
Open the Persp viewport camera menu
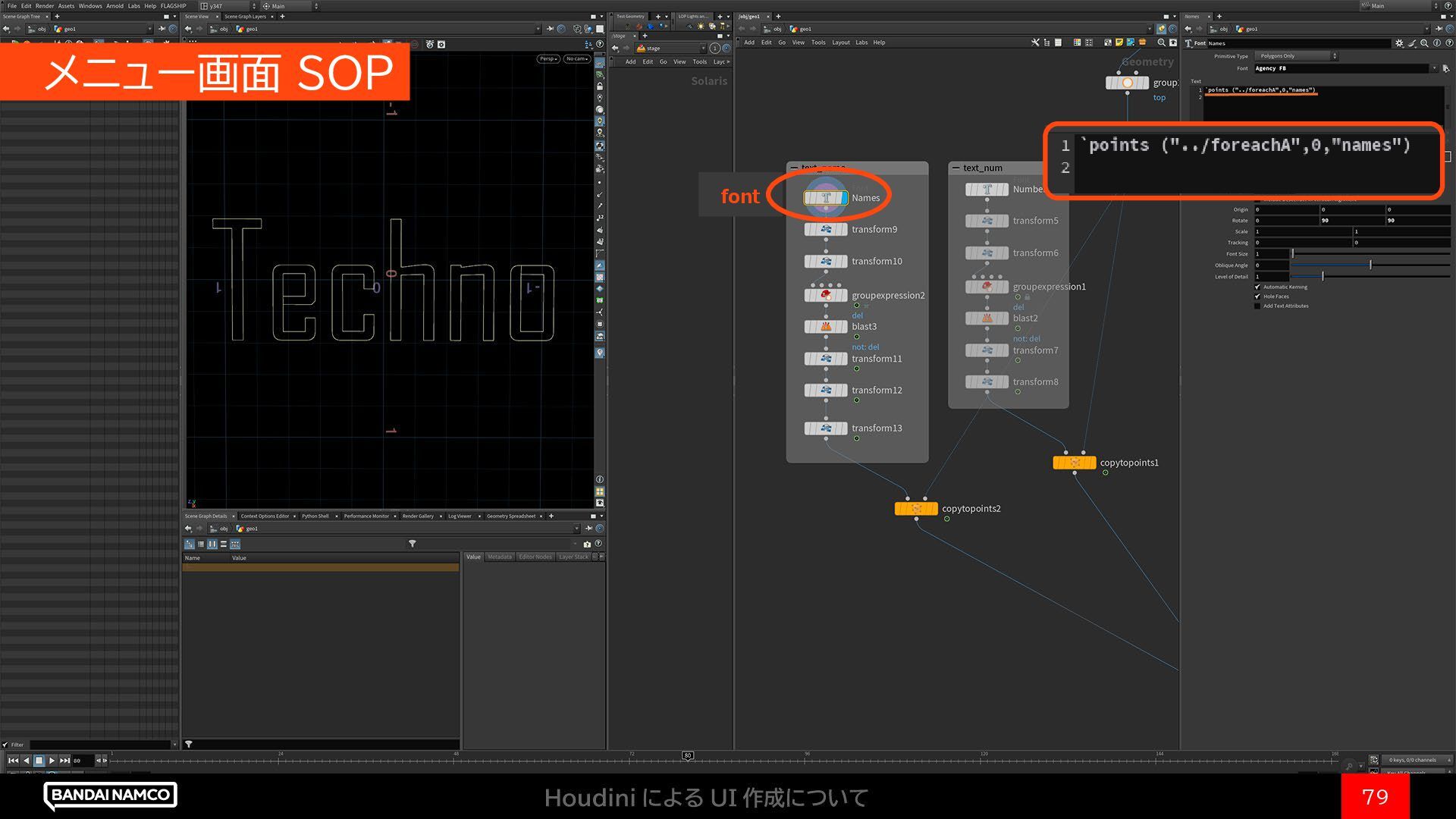coord(548,58)
